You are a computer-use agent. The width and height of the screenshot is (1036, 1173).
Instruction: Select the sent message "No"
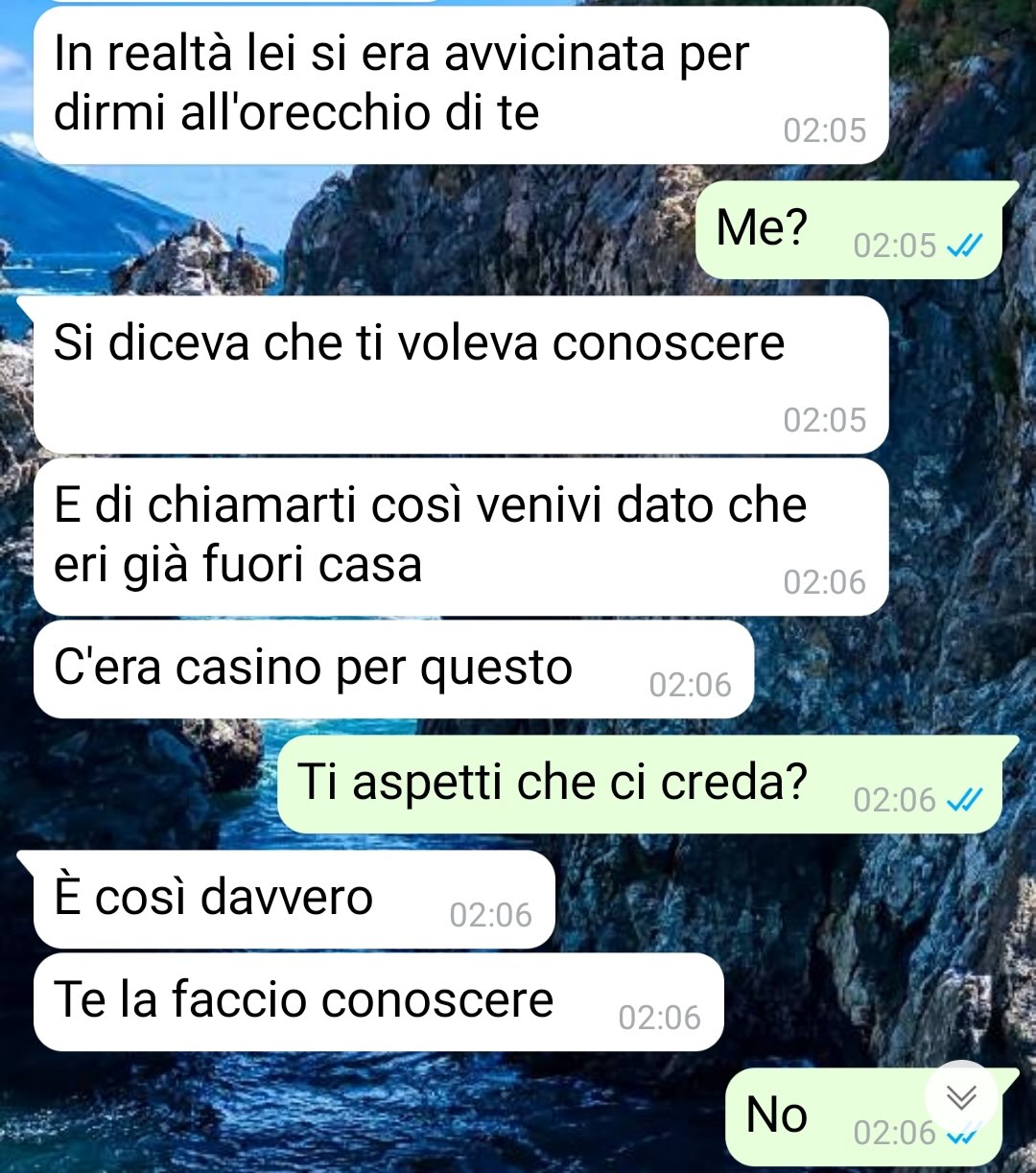(x=863, y=1117)
